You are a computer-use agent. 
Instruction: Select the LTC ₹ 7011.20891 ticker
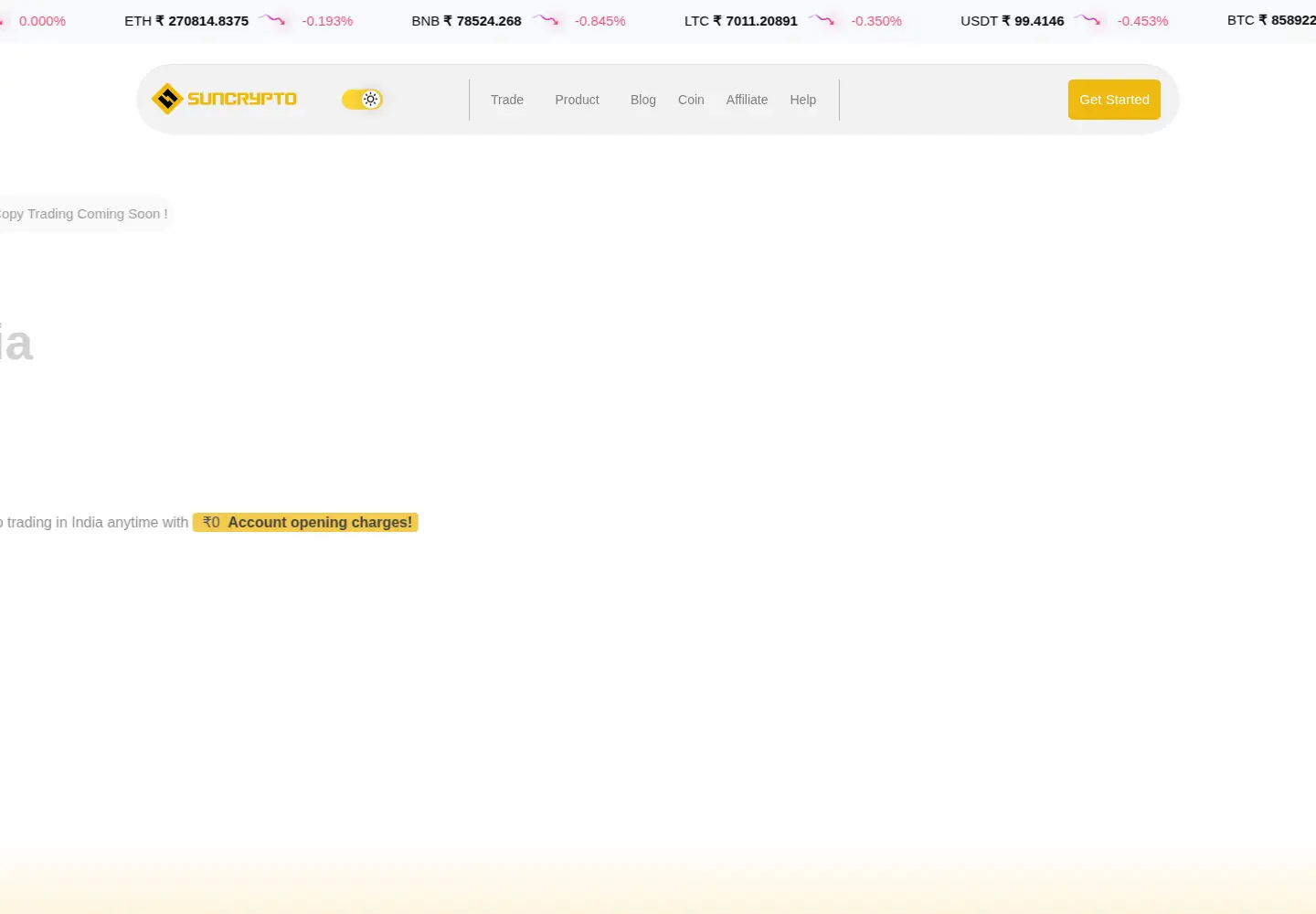click(x=741, y=20)
